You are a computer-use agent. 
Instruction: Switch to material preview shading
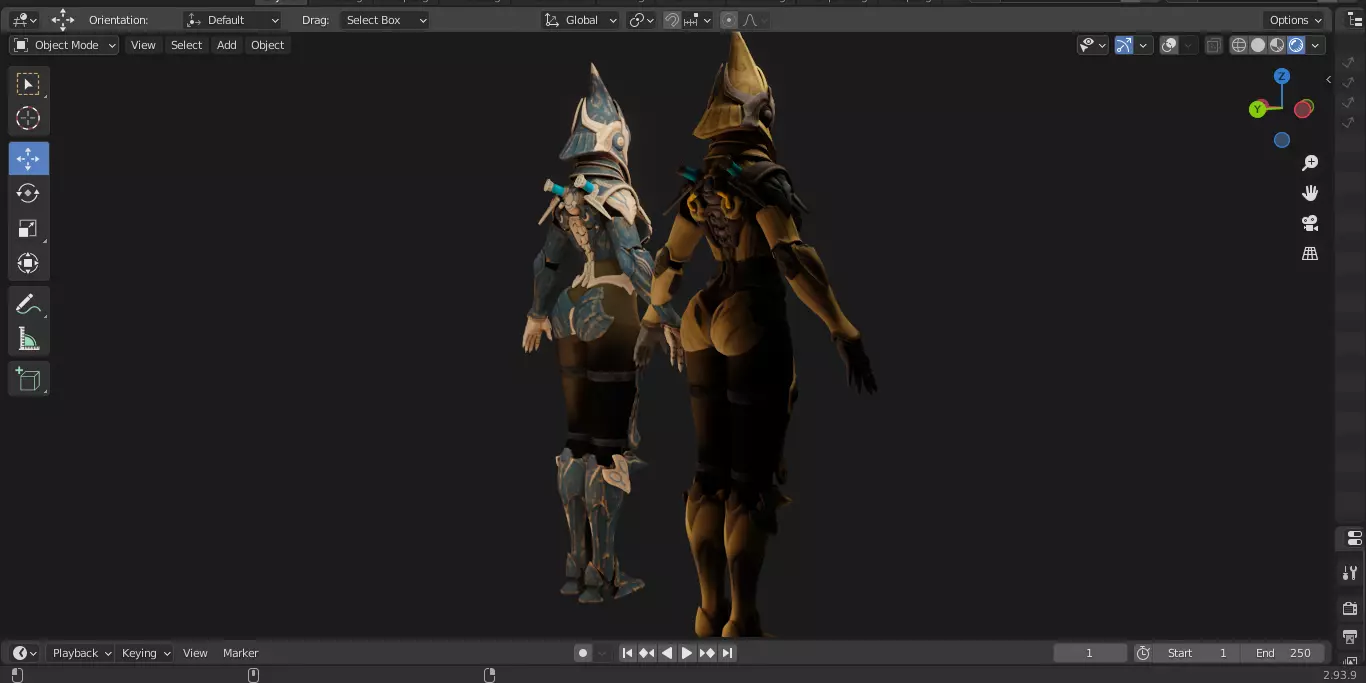[1277, 45]
